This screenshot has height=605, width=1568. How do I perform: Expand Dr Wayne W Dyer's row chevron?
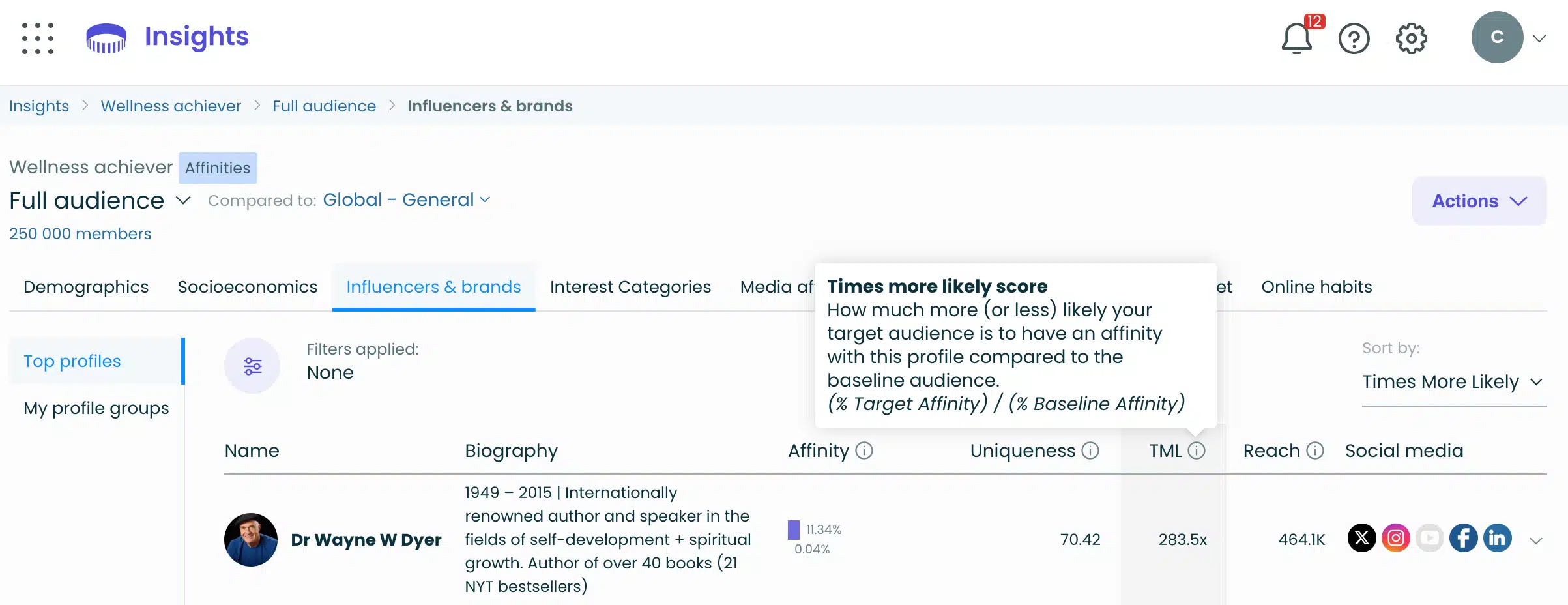click(1535, 540)
